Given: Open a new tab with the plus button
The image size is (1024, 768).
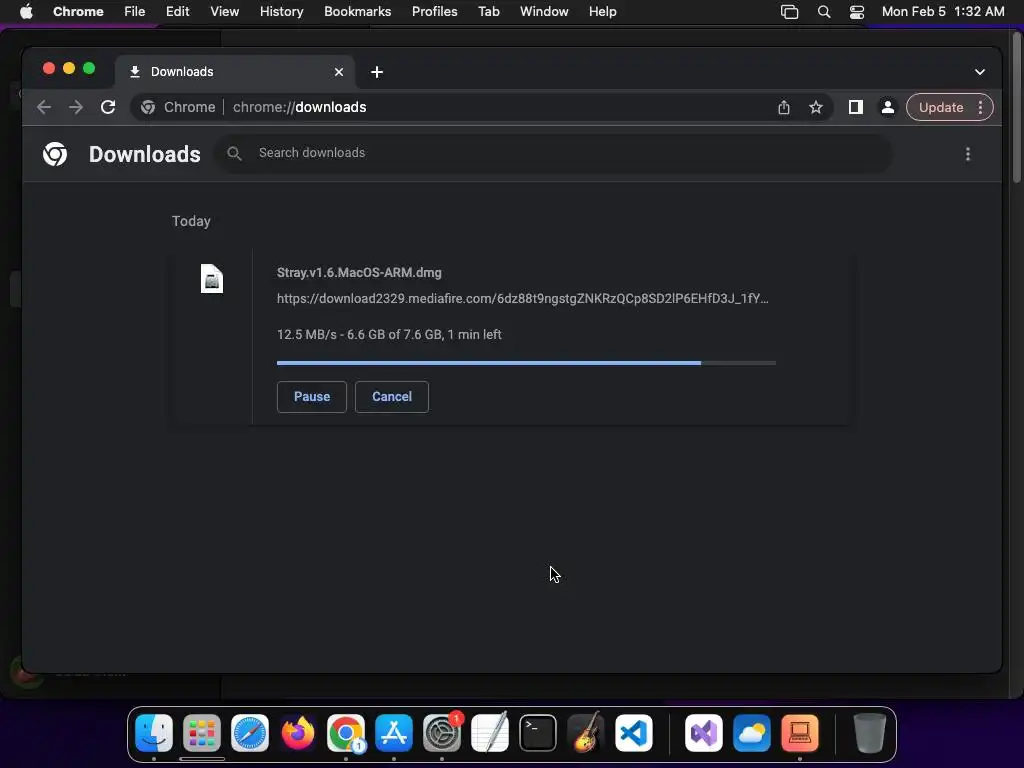Looking at the screenshot, I should [x=377, y=72].
